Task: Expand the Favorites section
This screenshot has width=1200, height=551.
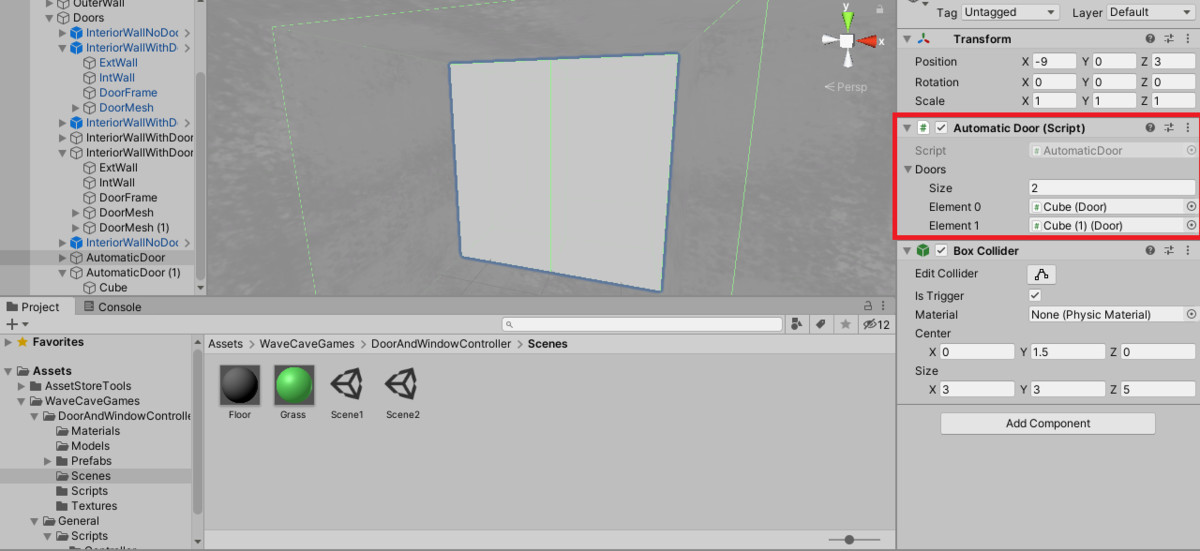Action: click(x=8, y=342)
